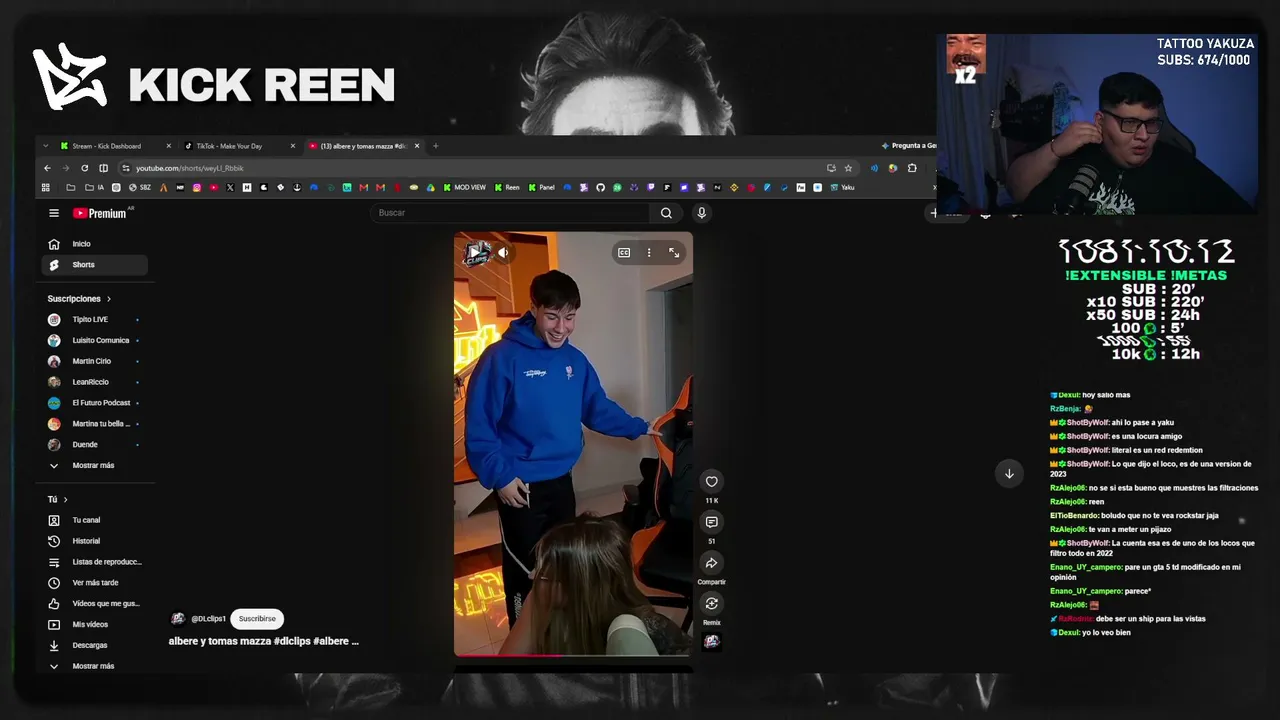This screenshot has width=1280, height=720.
Task: Open the sound source icon below Remix
Action: pos(711,642)
